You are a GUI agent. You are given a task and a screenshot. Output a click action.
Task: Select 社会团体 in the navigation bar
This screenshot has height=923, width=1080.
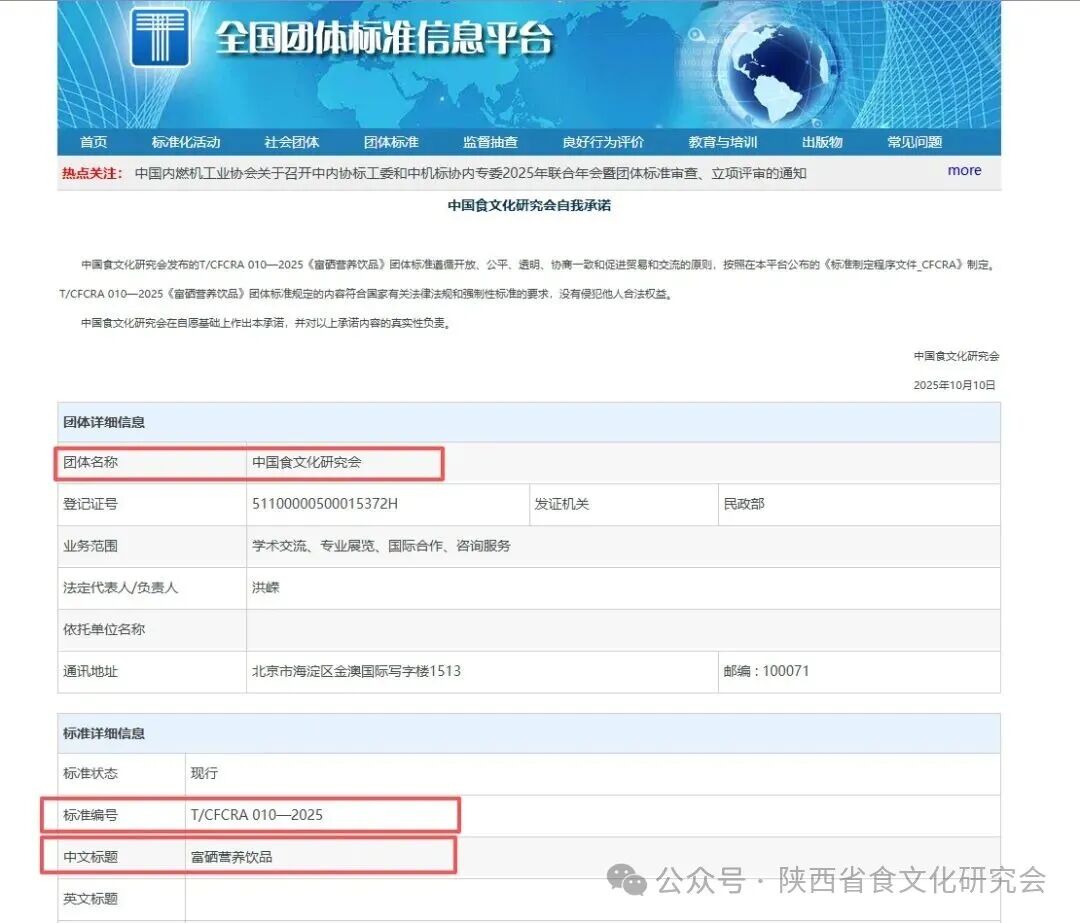click(292, 142)
